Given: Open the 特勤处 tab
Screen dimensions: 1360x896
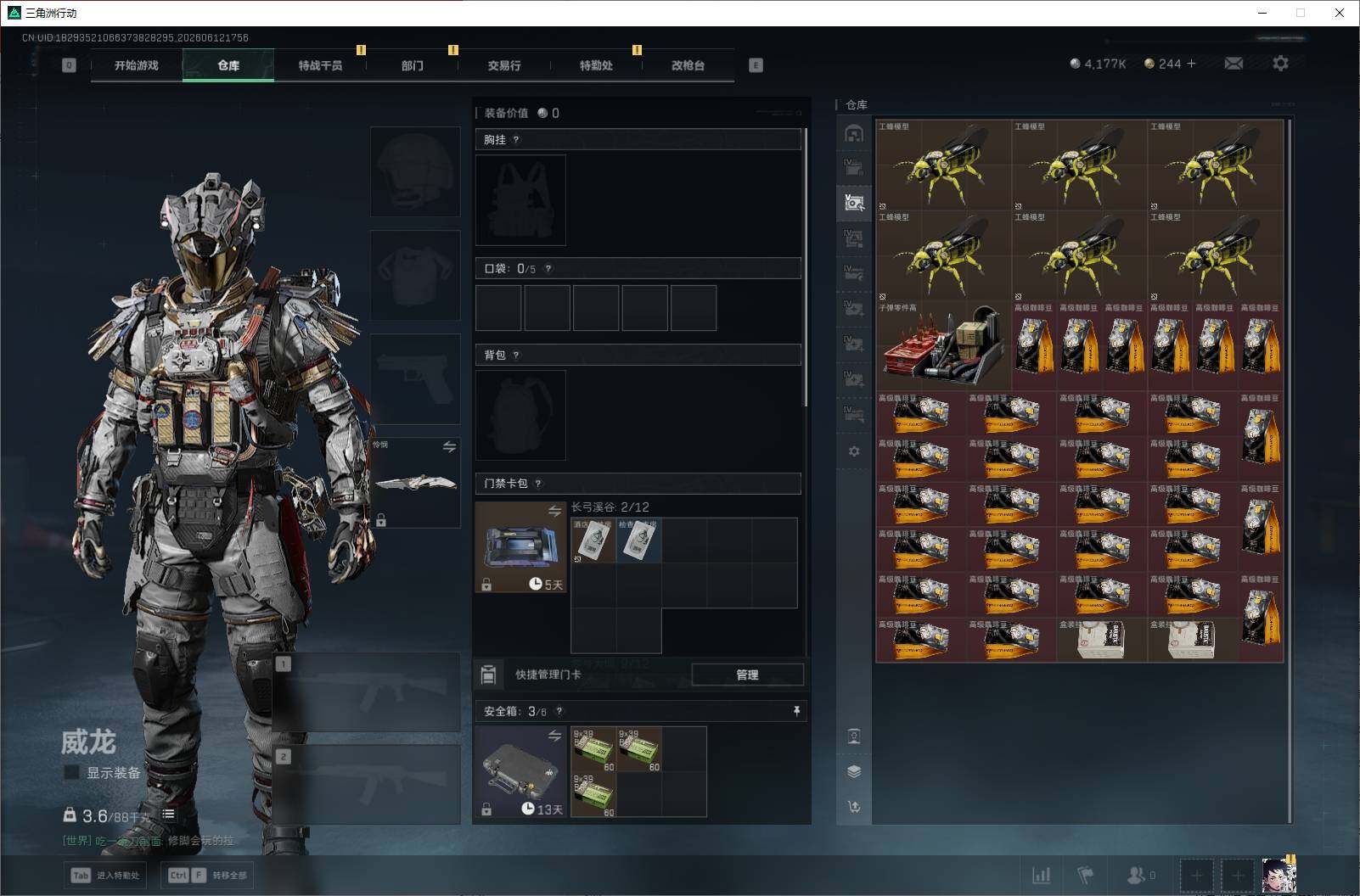Looking at the screenshot, I should 596,65.
